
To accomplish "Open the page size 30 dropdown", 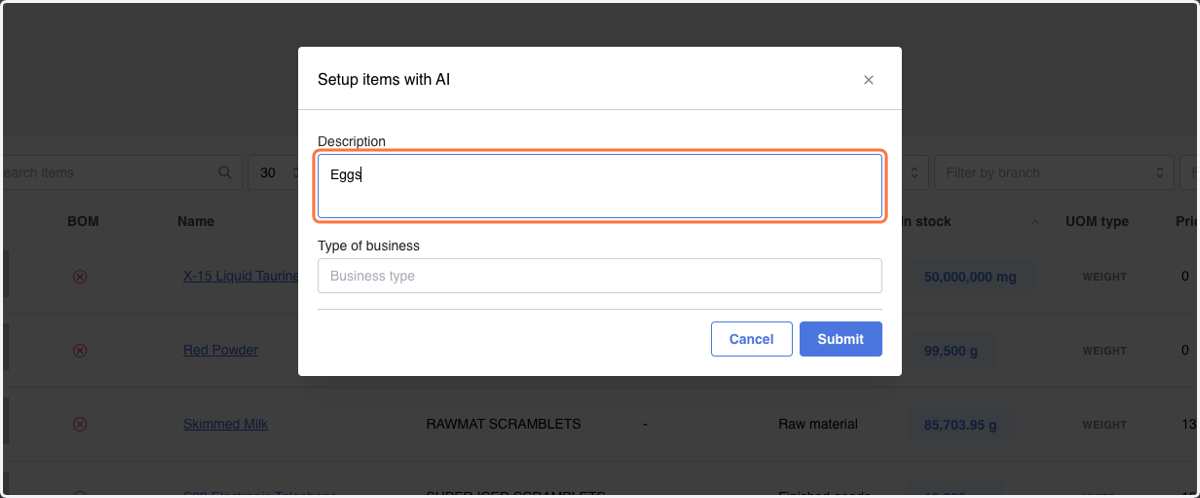I will (x=276, y=172).
